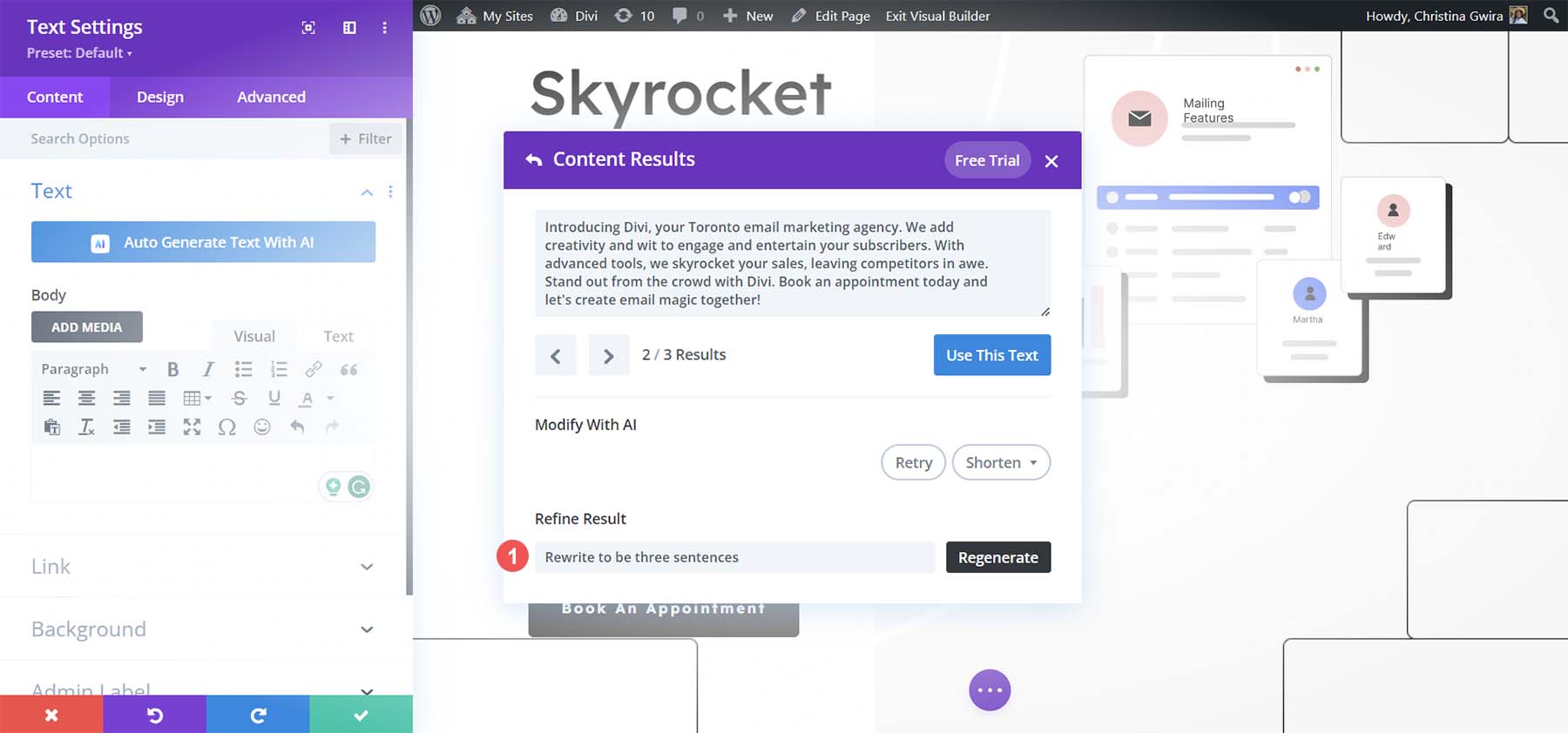Click the paste as text icon
Image resolution: width=1568 pixels, height=733 pixels.
tap(52, 427)
